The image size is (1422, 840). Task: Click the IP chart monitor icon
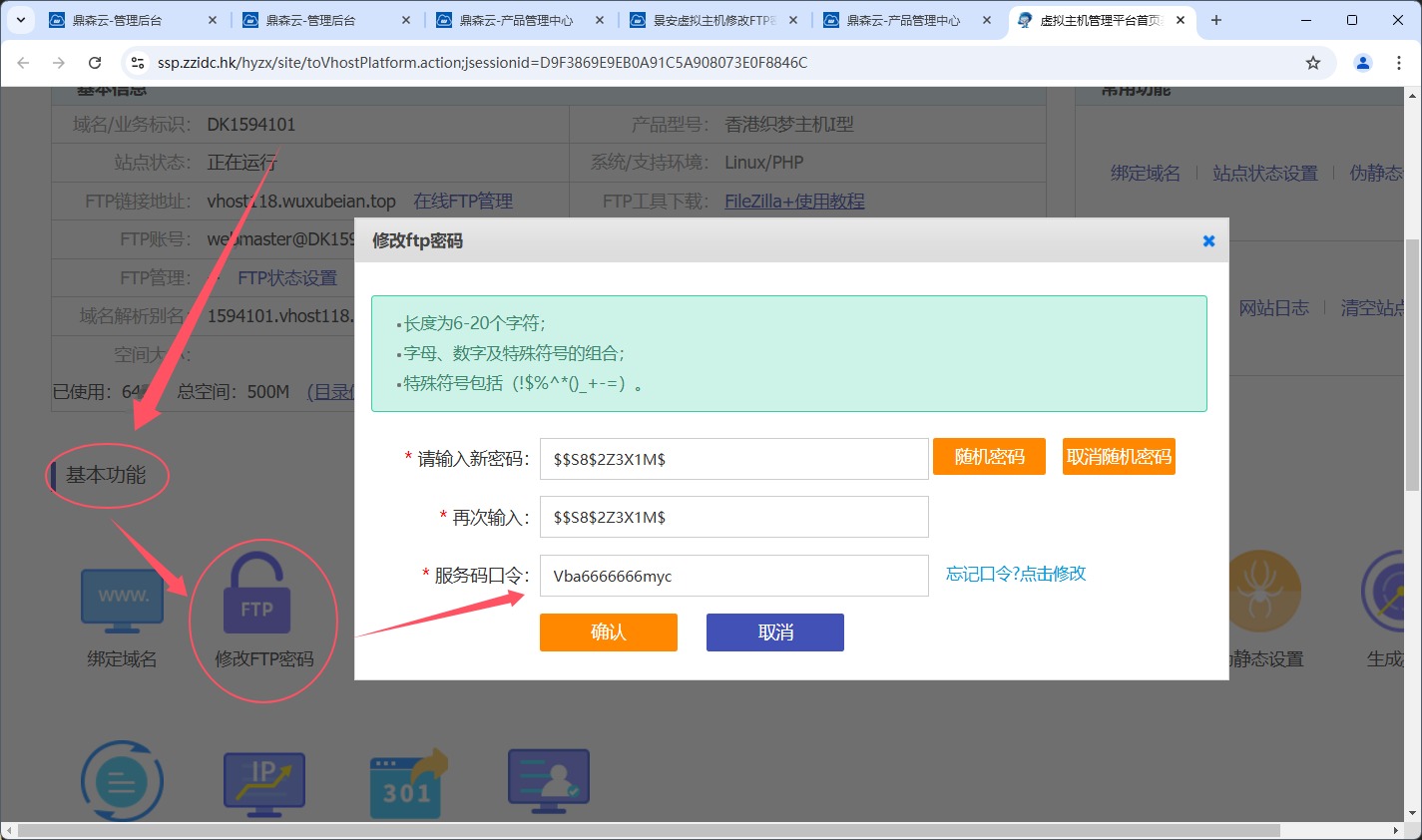pos(263,785)
